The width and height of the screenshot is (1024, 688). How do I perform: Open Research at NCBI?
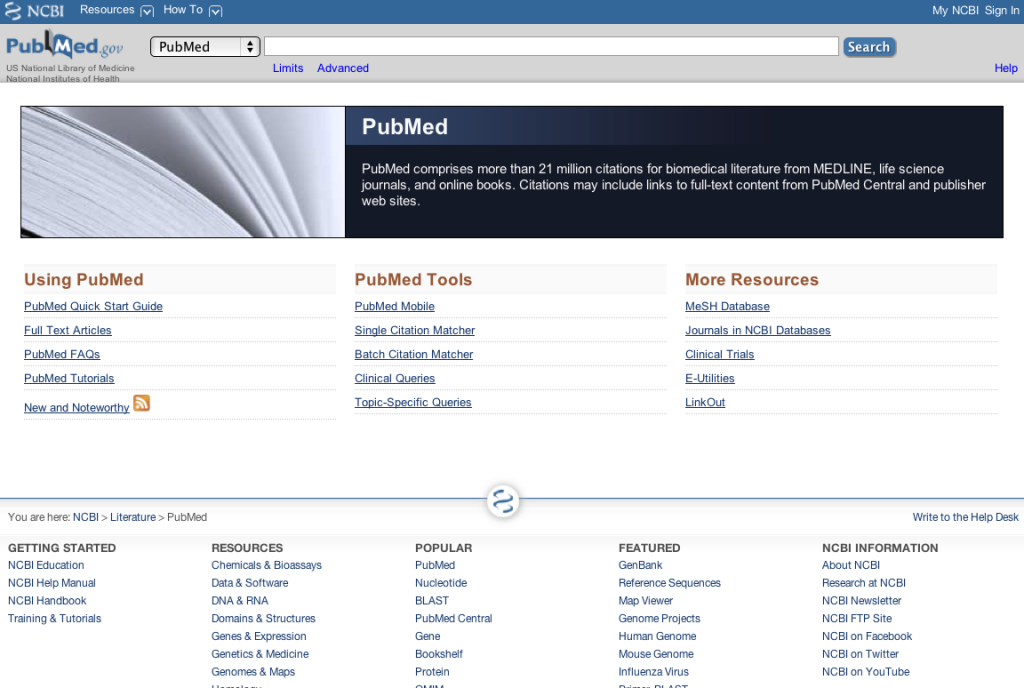863,583
